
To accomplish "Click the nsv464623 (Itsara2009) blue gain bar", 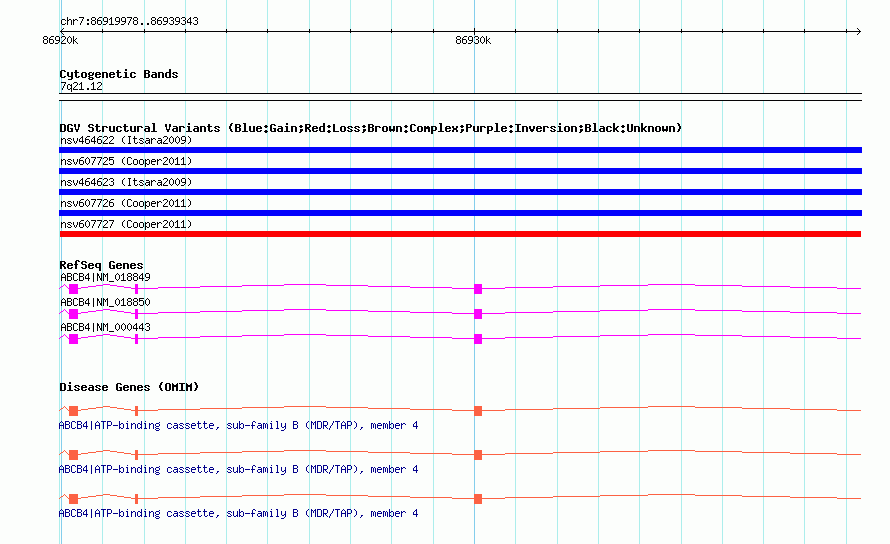I will 460,192.
